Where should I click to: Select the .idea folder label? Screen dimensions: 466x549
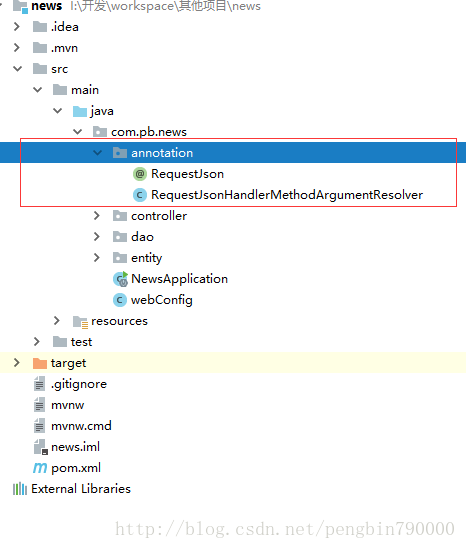pos(65,27)
